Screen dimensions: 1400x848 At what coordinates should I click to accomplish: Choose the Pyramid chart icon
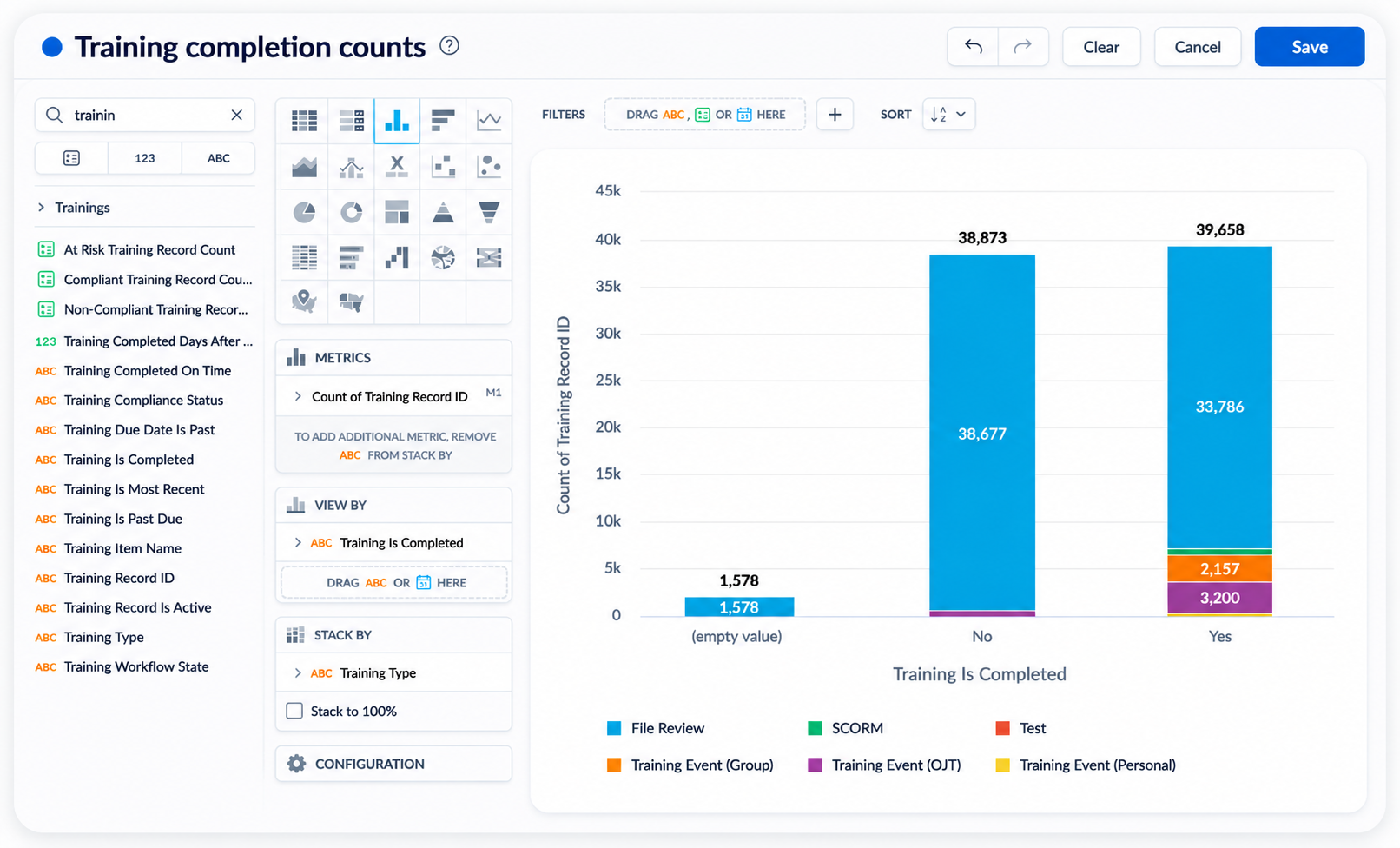point(443,212)
